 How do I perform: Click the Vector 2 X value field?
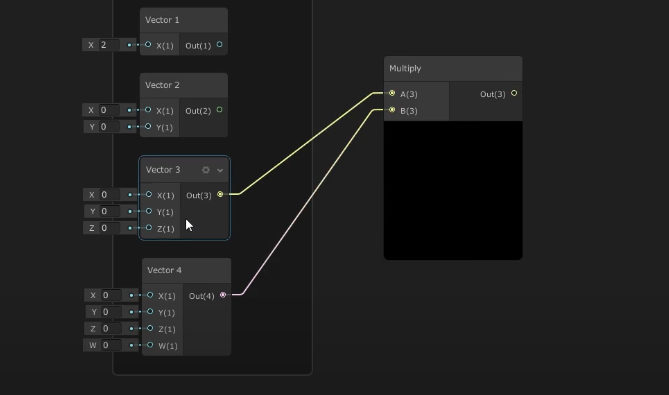click(109, 110)
